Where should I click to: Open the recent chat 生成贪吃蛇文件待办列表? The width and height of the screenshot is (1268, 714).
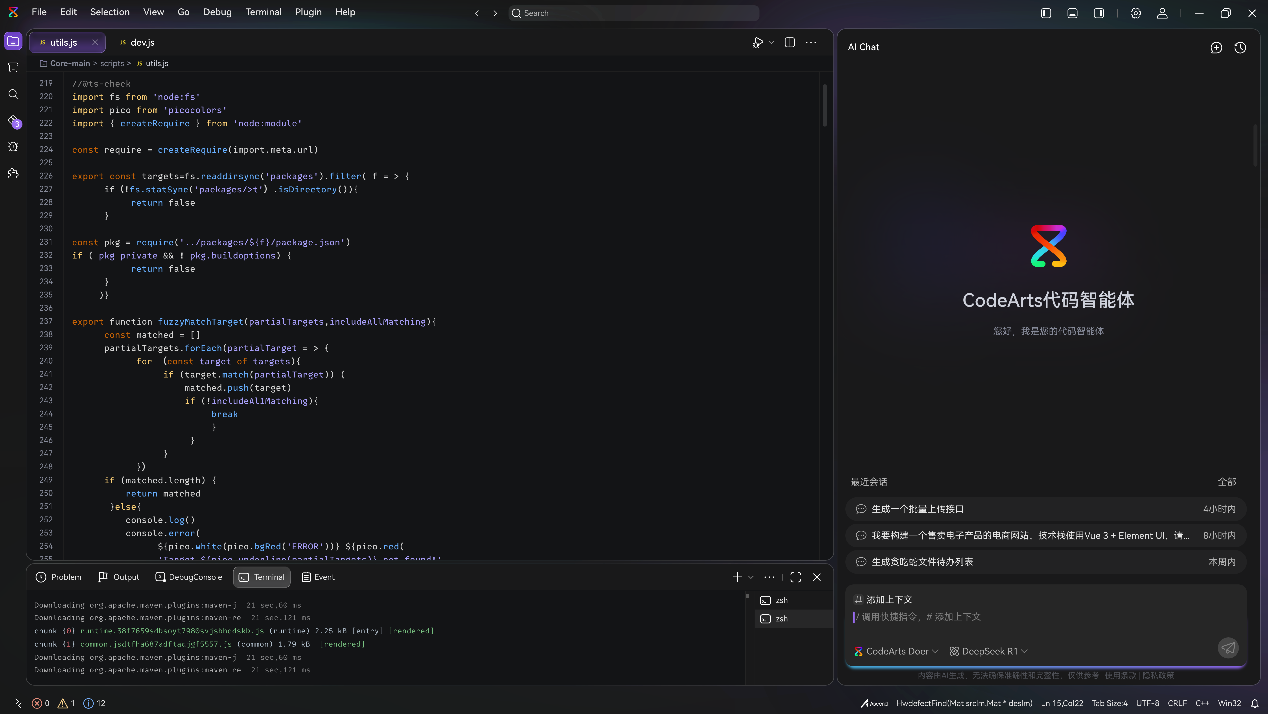(922, 562)
